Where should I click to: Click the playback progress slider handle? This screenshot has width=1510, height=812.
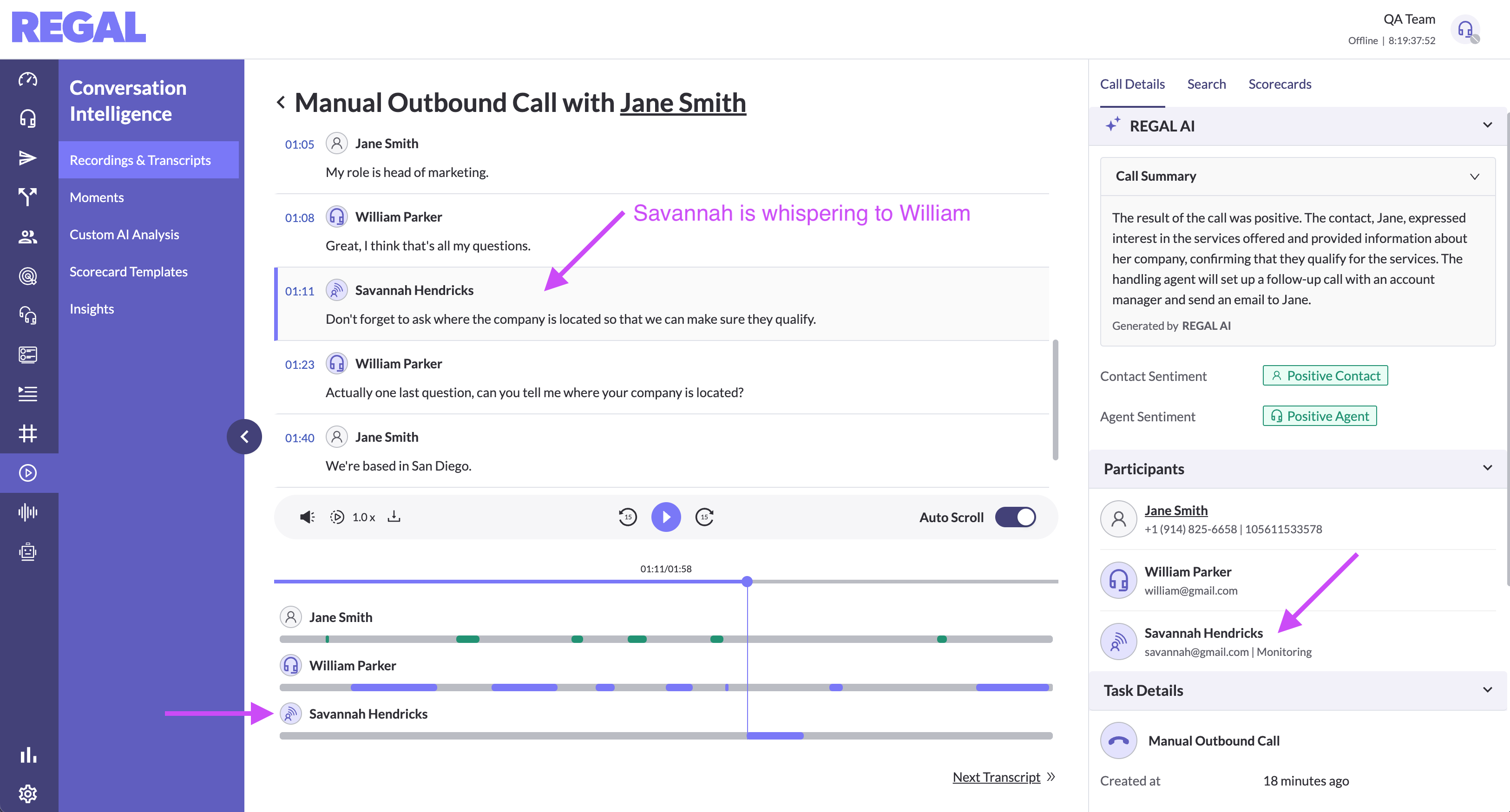(747, 582)
